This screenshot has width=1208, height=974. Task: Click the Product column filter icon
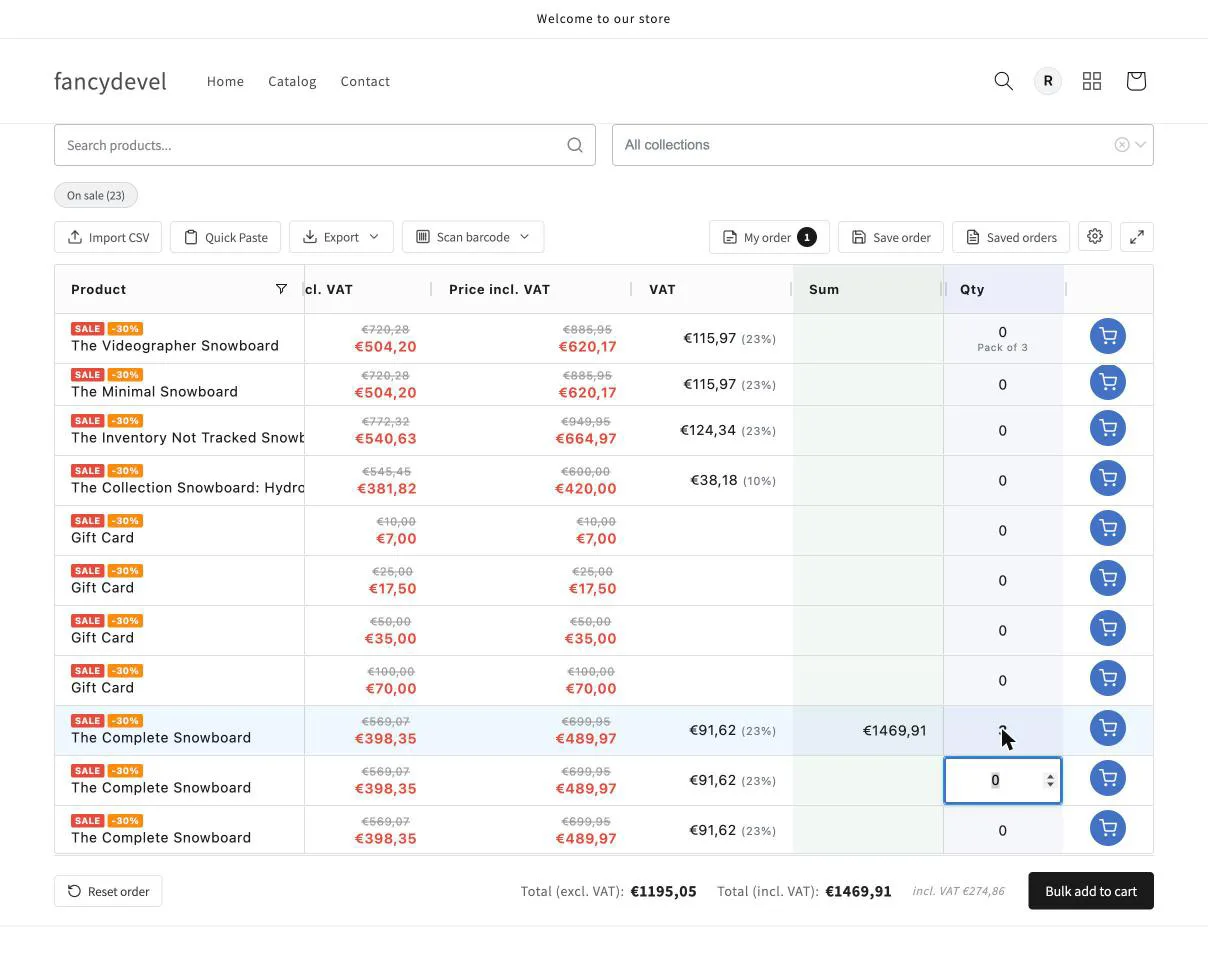tap(281, 289)
